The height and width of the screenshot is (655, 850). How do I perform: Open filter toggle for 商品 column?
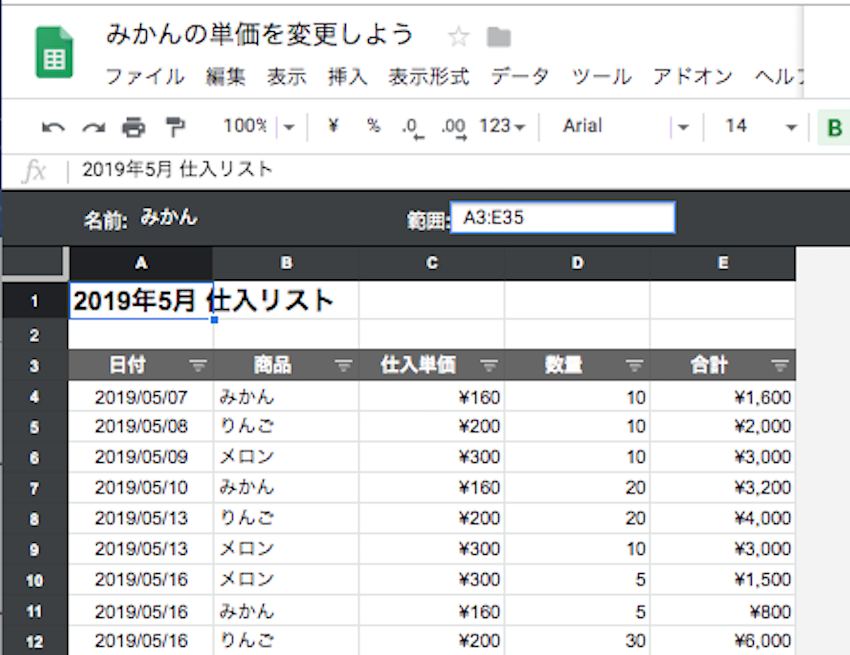point(343,366)
